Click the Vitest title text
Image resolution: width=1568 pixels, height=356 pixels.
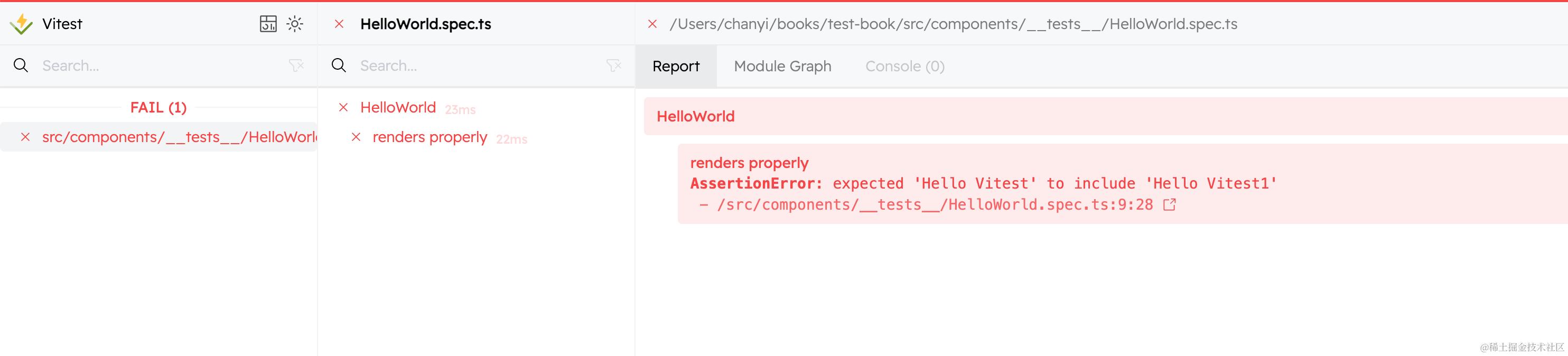coord(62,24)
